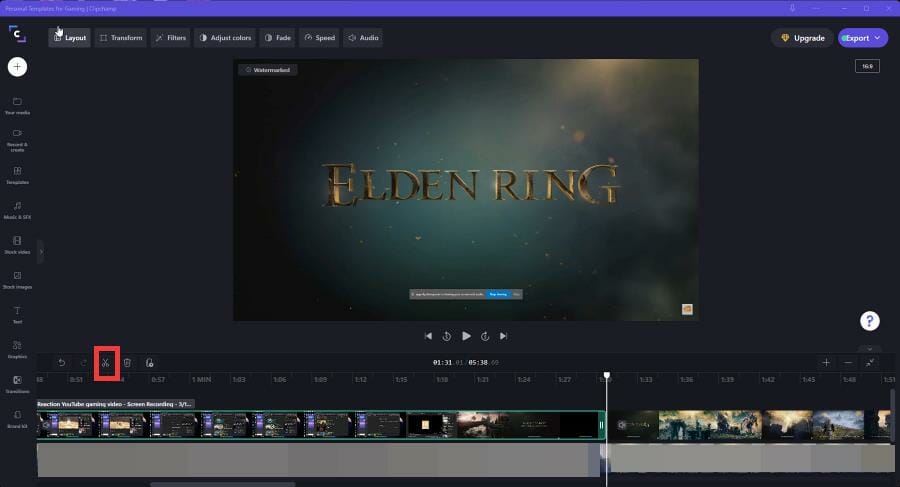Image resolution: width=900 pixels, height=487 pixels.
Task: Duplicate the selected clip
Action: click(149, 362)
